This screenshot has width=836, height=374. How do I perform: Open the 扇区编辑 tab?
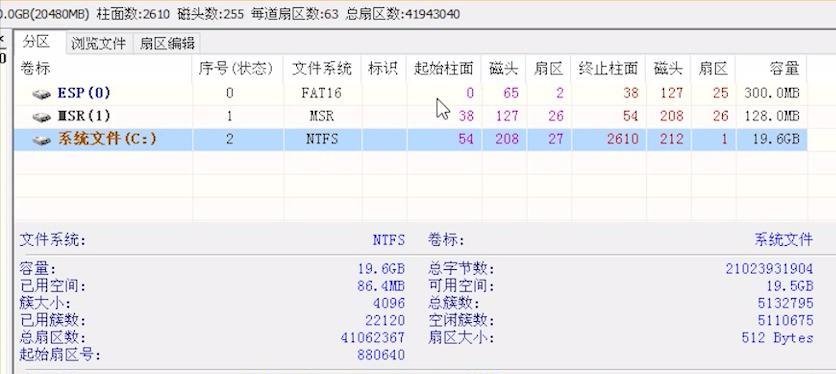[x=167, y=44]
